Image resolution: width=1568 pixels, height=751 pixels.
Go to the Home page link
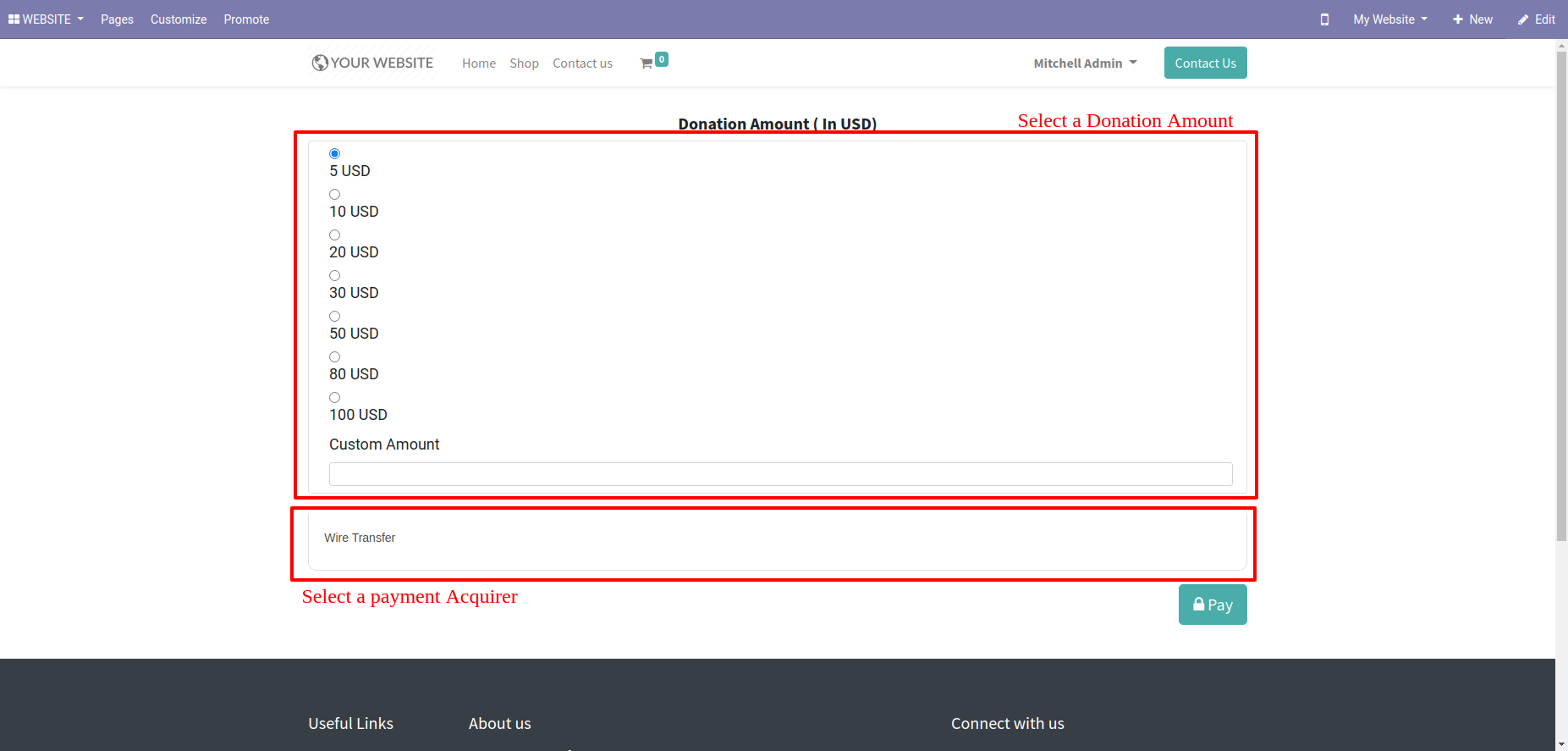point(479,64)
